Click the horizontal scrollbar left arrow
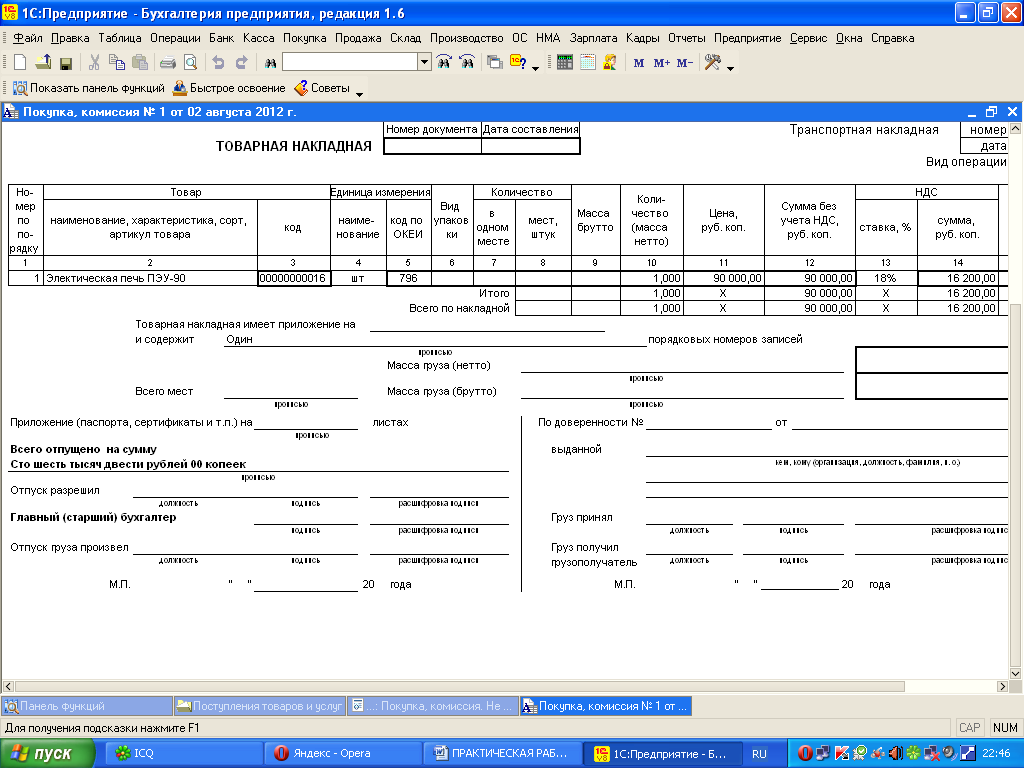 point(8,686)
